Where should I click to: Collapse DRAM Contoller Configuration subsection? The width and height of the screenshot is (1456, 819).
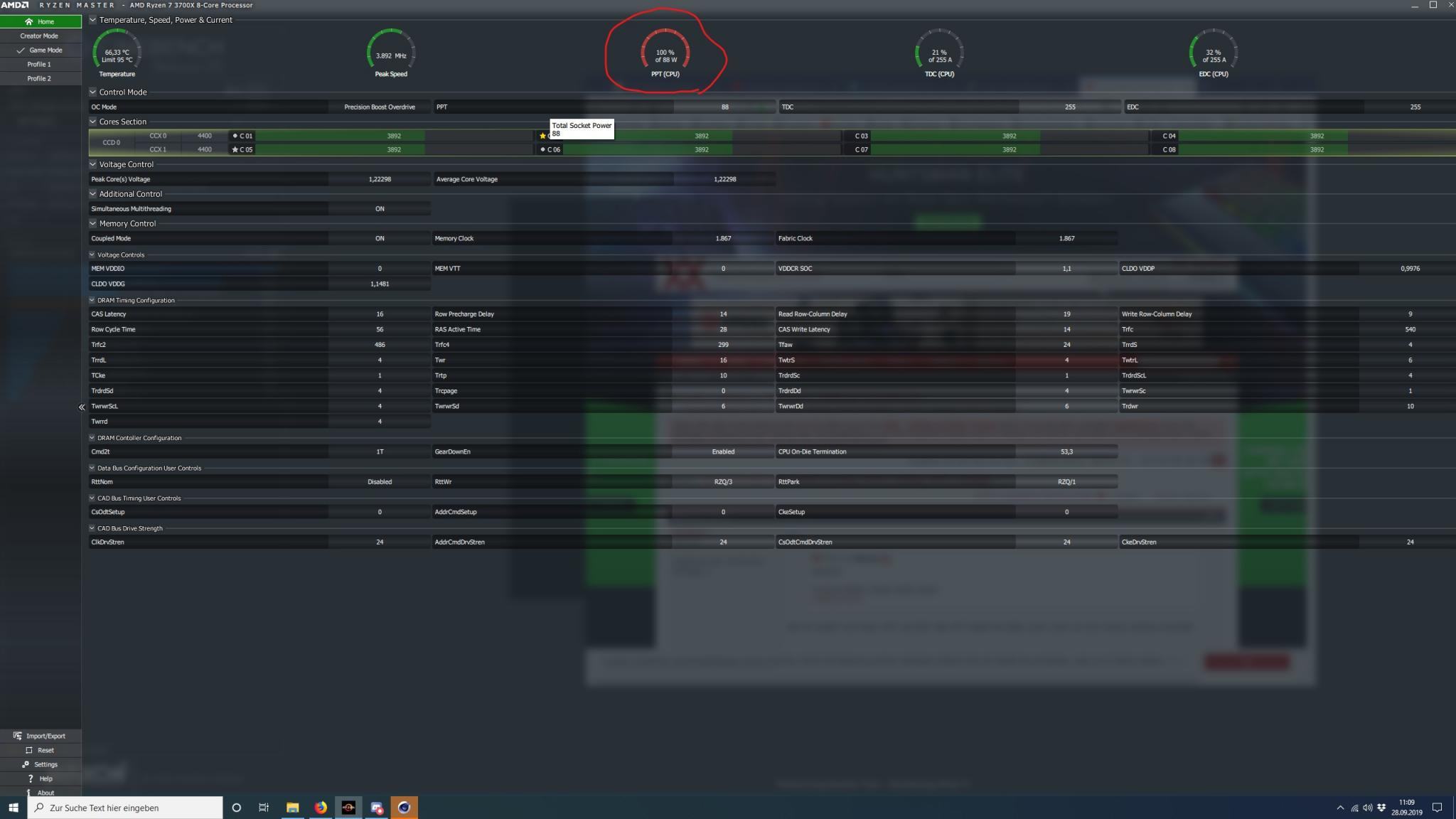[x=92, y=438]
